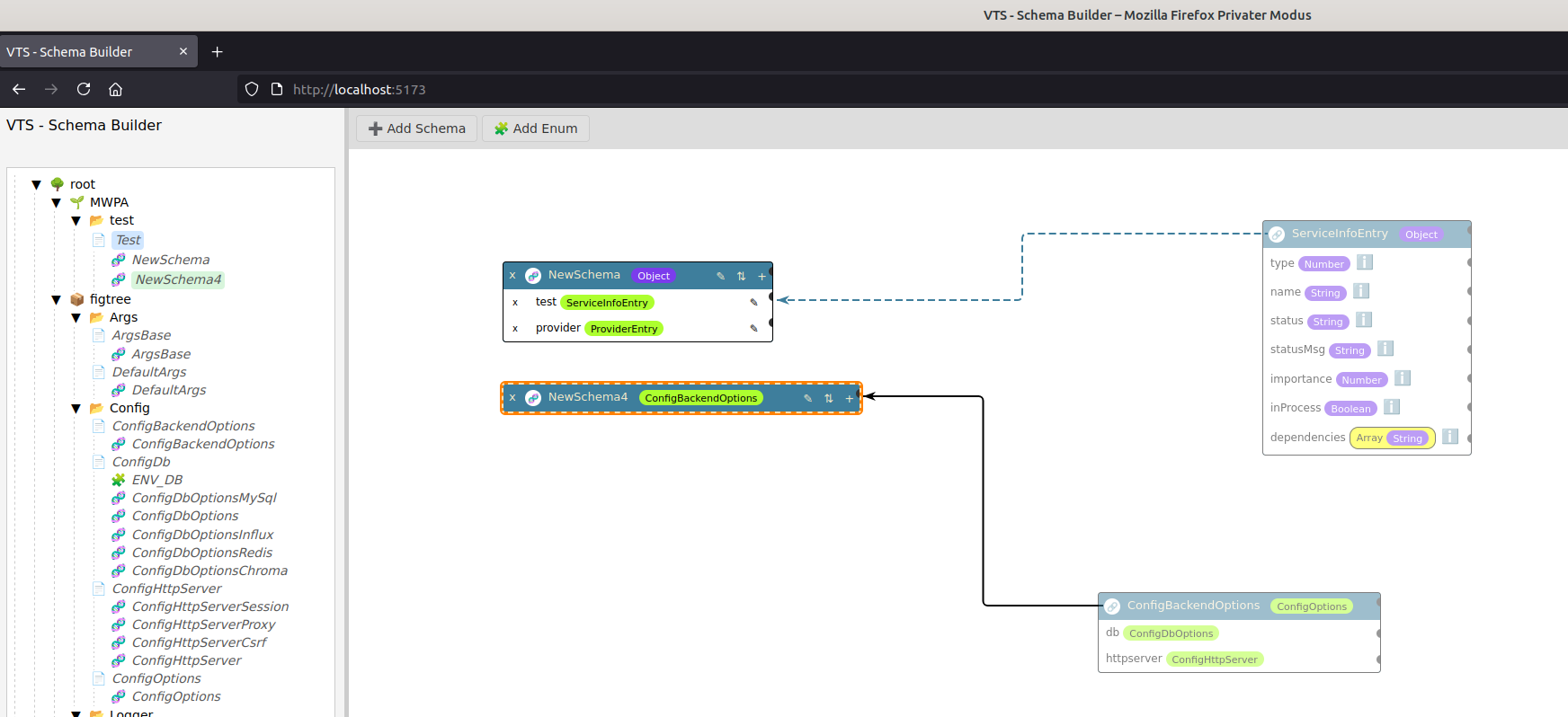Show info for the 'type' field

tap(1365, 262)
